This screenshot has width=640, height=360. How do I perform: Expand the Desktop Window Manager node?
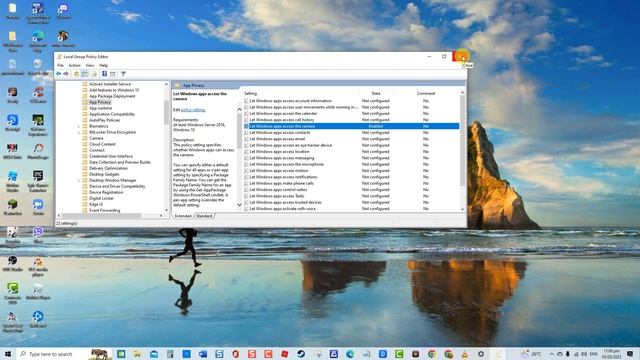pos(79,180)
